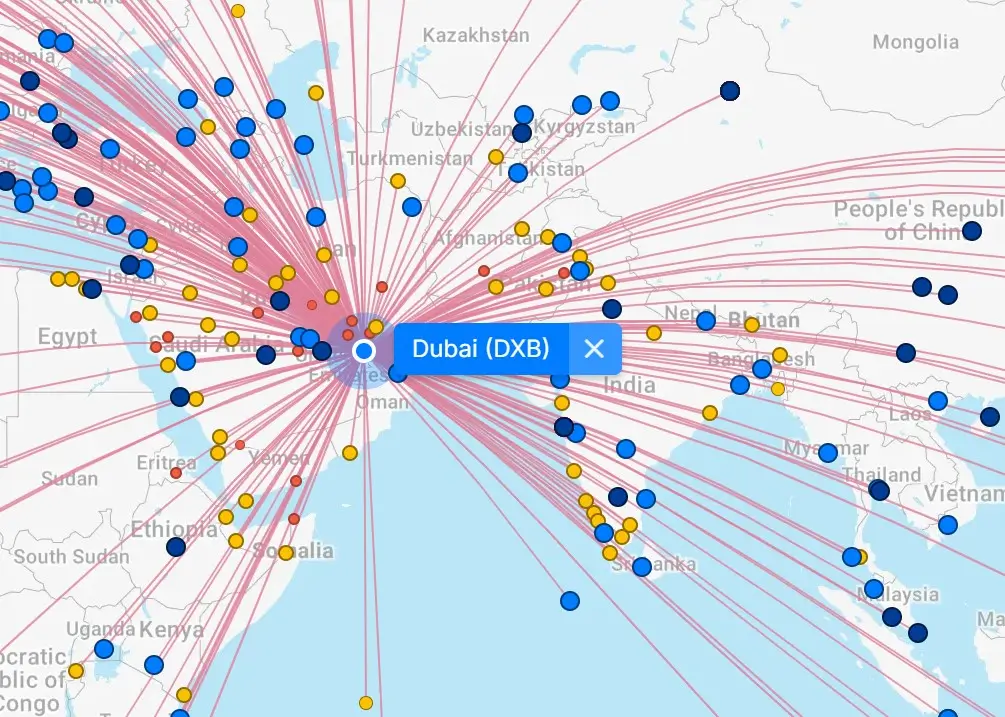The width and height of the screenshot is (1005, 717).
Task: Select the yellow marker near Congo label
Action: pyautogui.click(x=76, y=670)
